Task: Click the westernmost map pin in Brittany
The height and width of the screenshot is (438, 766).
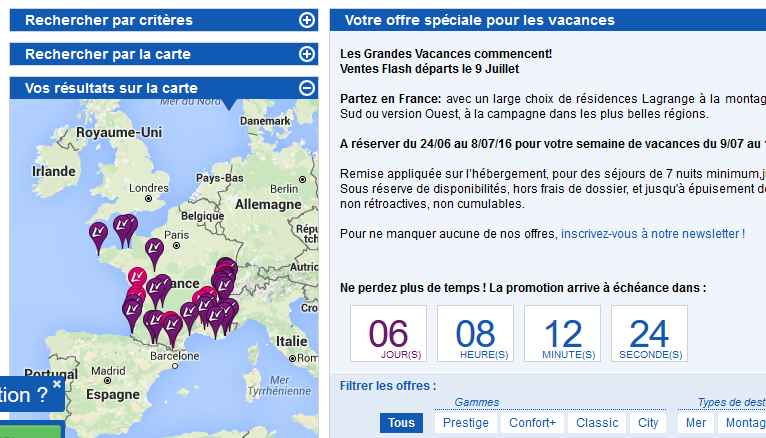Action: [97, 233]
